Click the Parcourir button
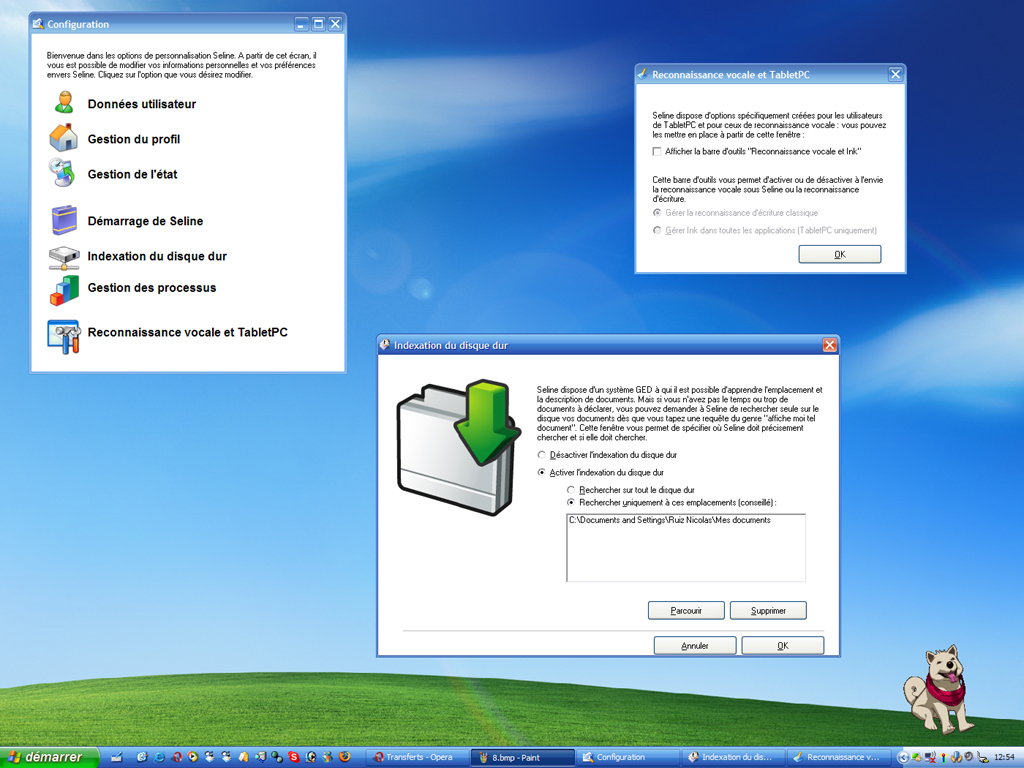 [686, 611]
